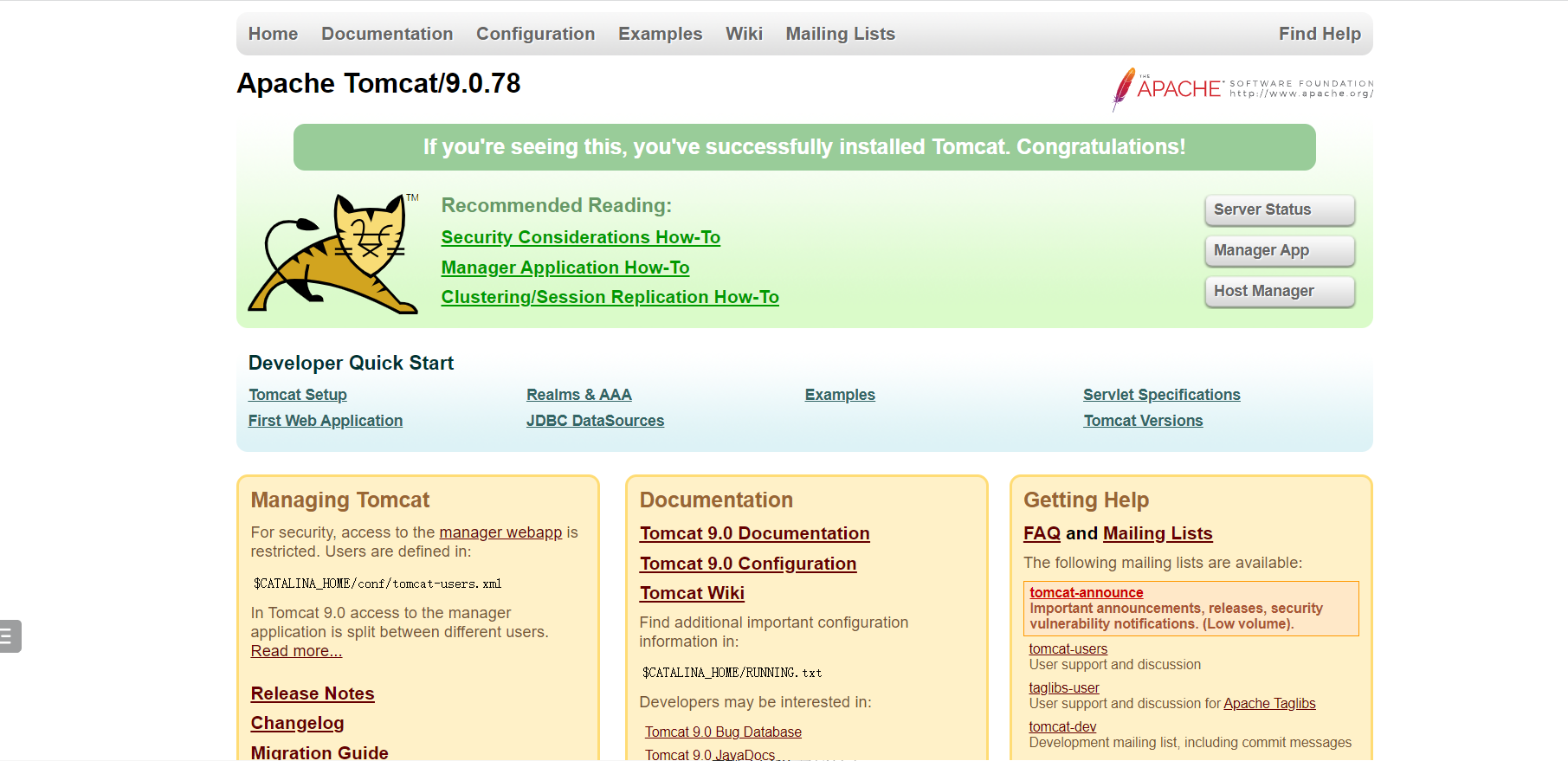Open Servlet Specifications link
The image size is (1568, 761).
pyautogui.click(x=1161, y=395)
